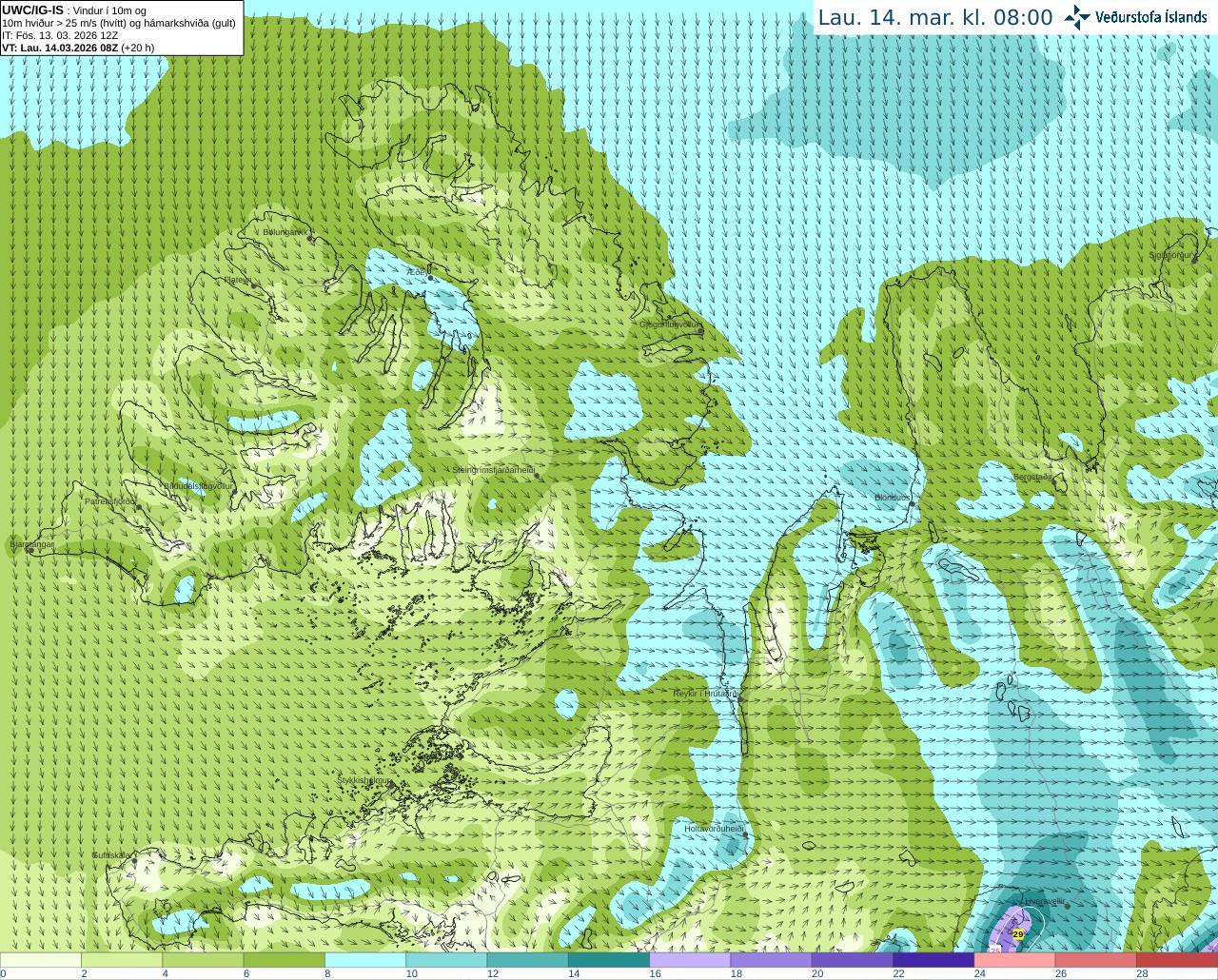
Task: Click the 22–24 m/s indigo swatch
Action: (933, 960)
